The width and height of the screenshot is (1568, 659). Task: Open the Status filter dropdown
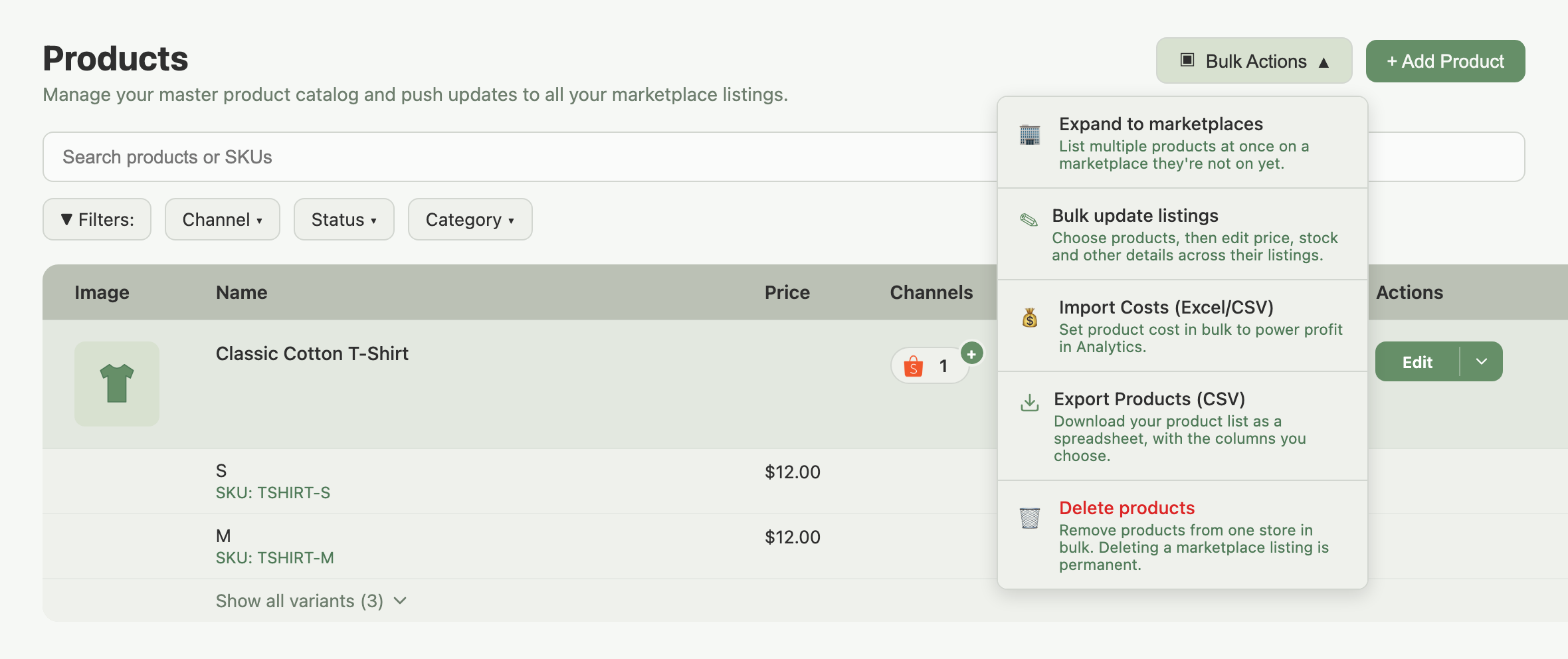[x=344, y=219]
